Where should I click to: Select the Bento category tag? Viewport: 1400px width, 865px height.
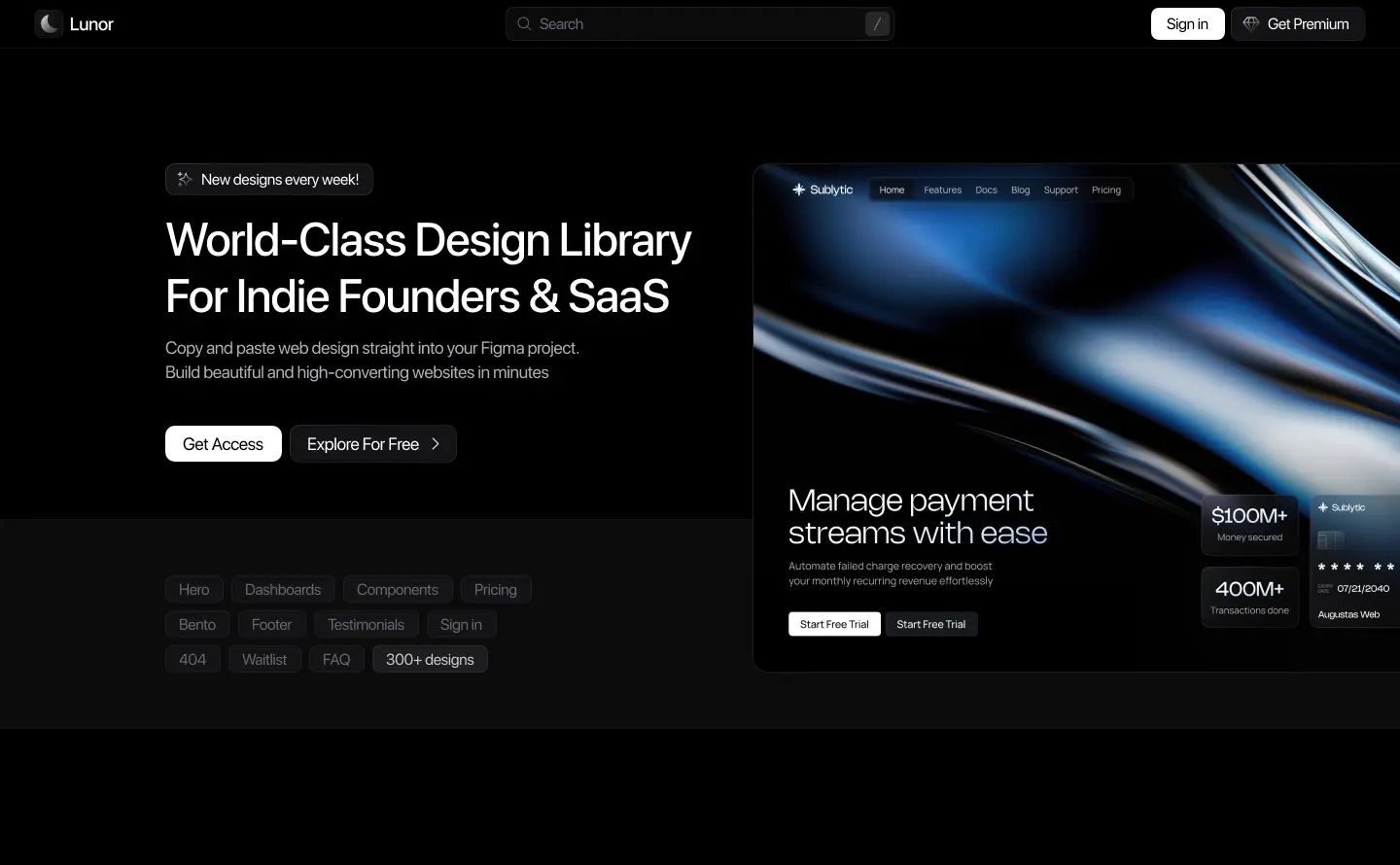coord(197,625)
